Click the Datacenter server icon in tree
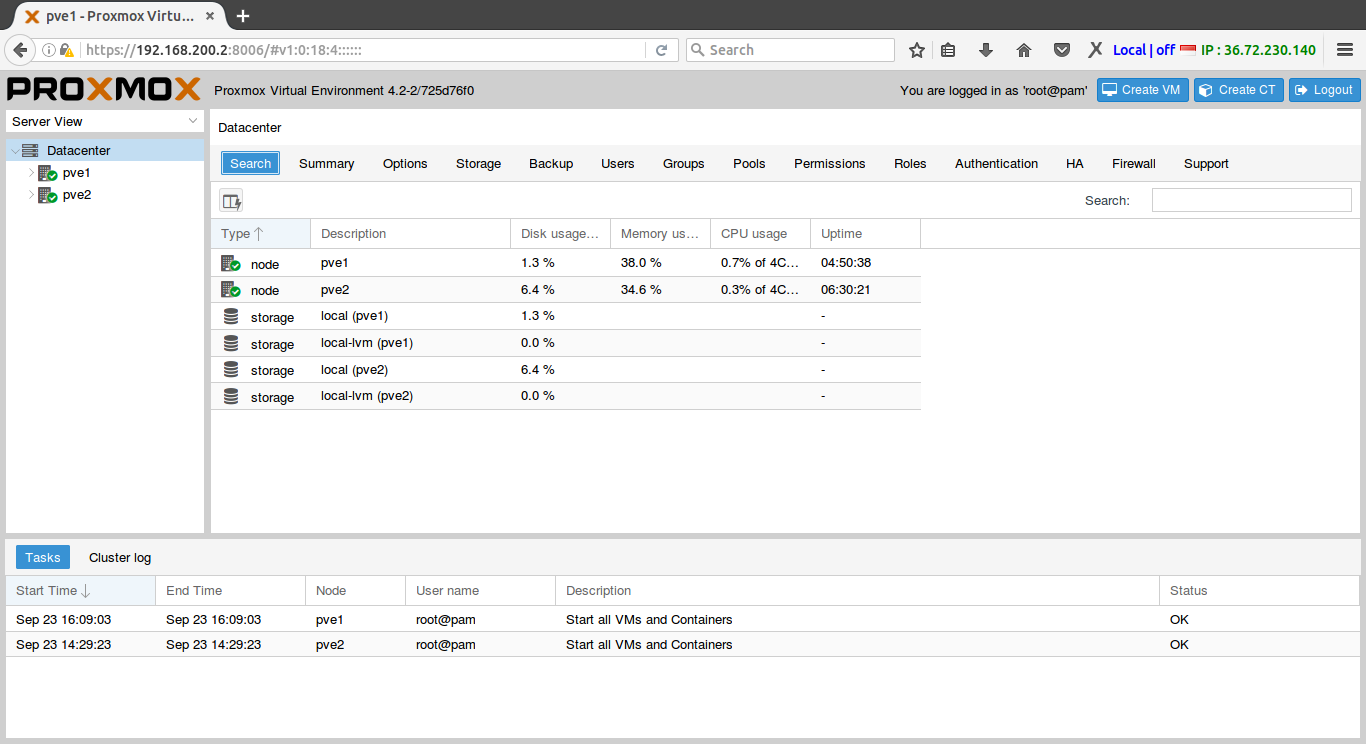Image resolution: width=1366 pixels, height=744 pixels. tap(30, 151)
